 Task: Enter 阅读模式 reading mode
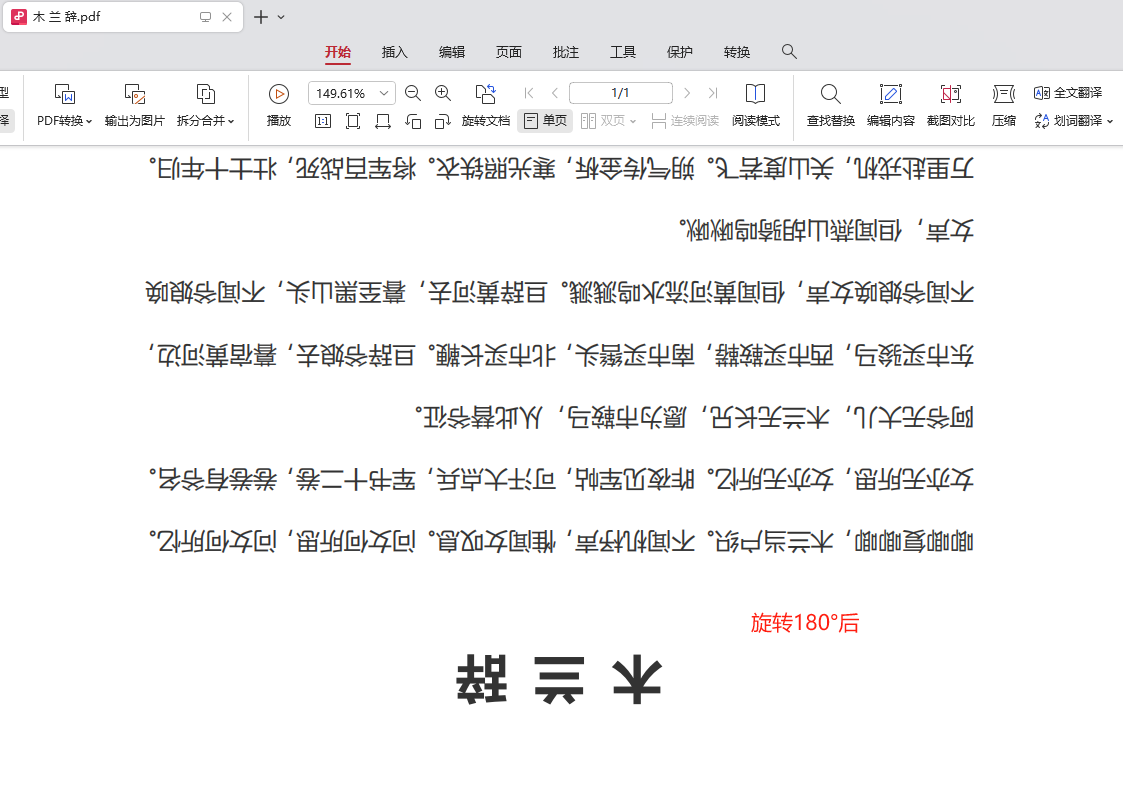(x=756, y=106)
